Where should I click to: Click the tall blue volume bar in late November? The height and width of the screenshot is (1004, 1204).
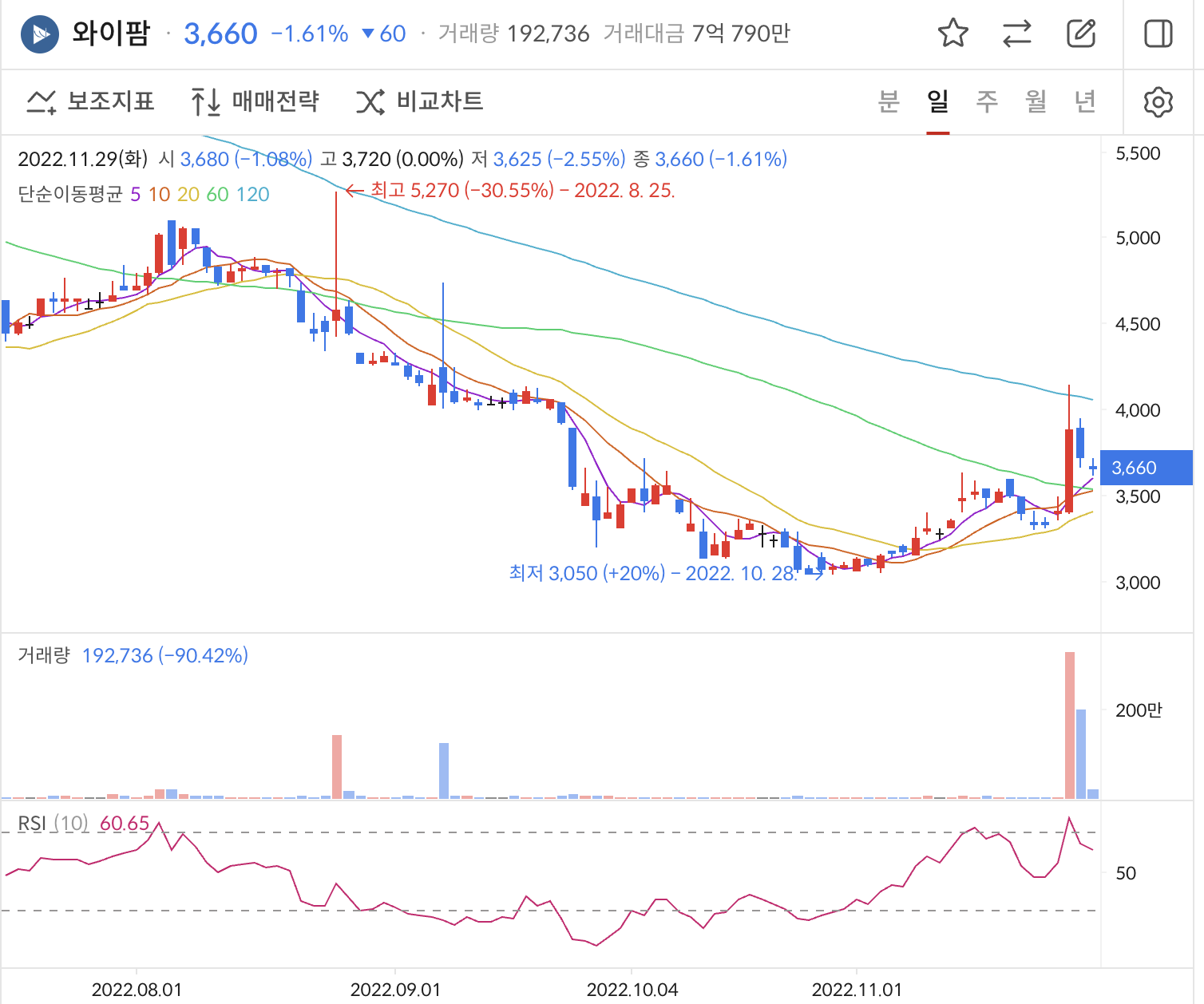1081,753
